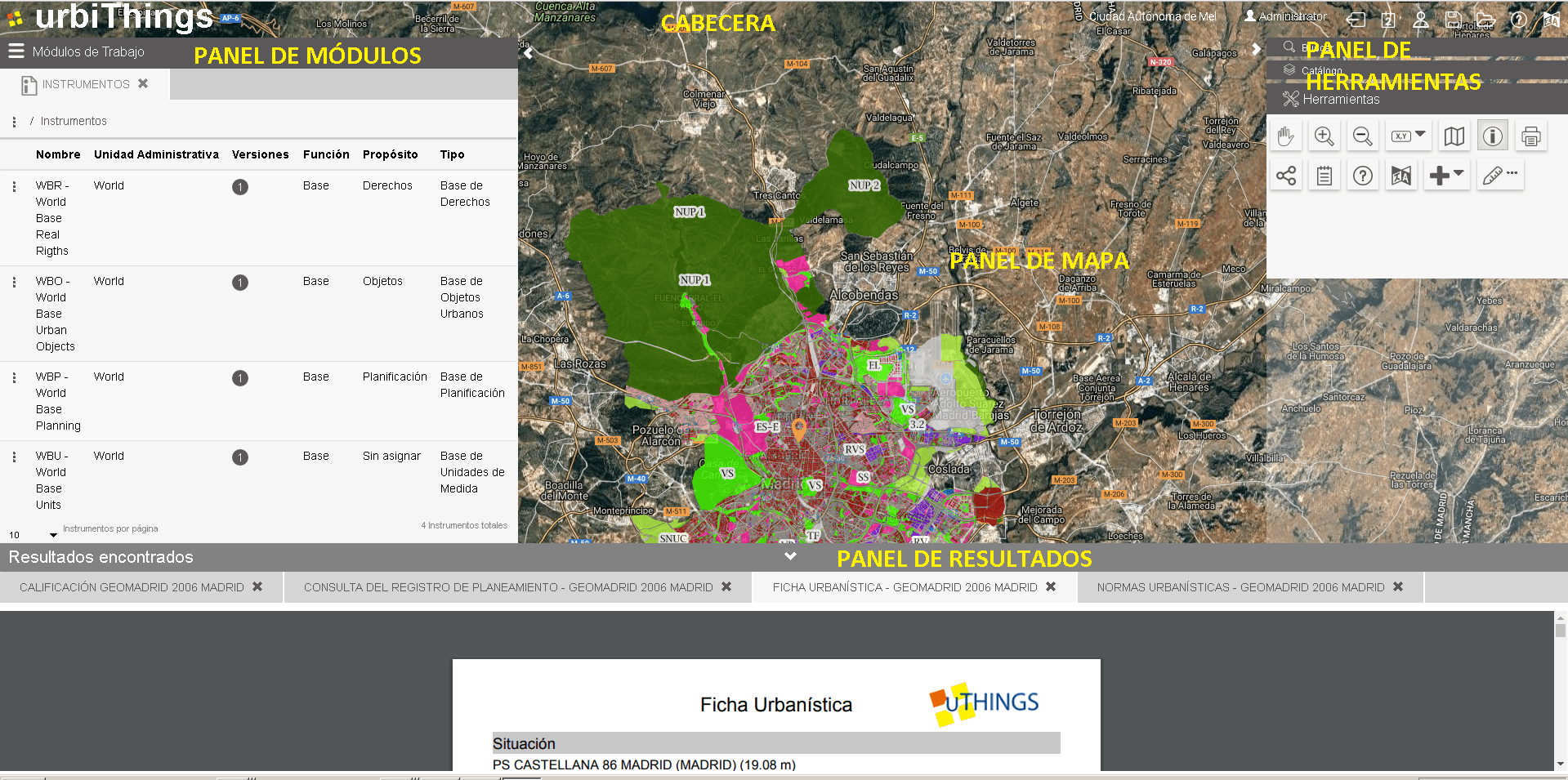Click the share tool icon
Image resolution: width=1568 pixels, height=780 pixels.
coord(1286,176)
